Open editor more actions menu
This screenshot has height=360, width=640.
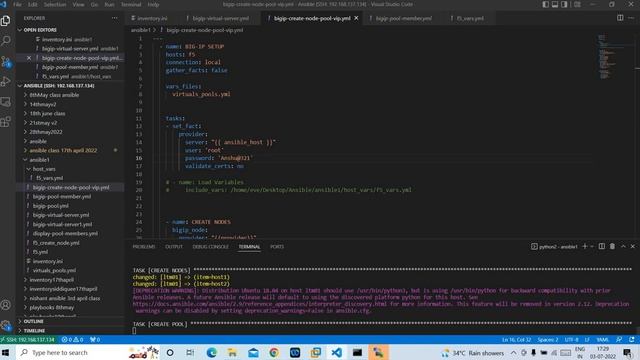631,18
